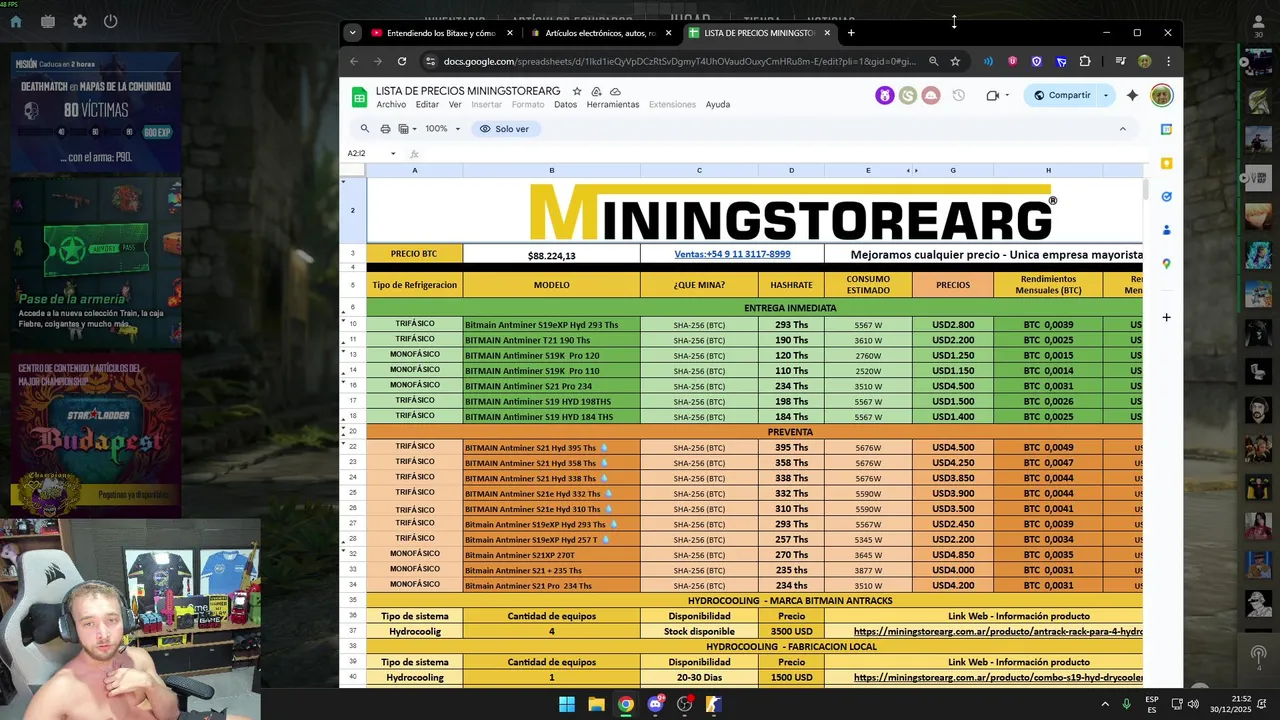Open the name box dropdown A2:I2
This screenshot has height=720, width=1280.
click(393, 154)
